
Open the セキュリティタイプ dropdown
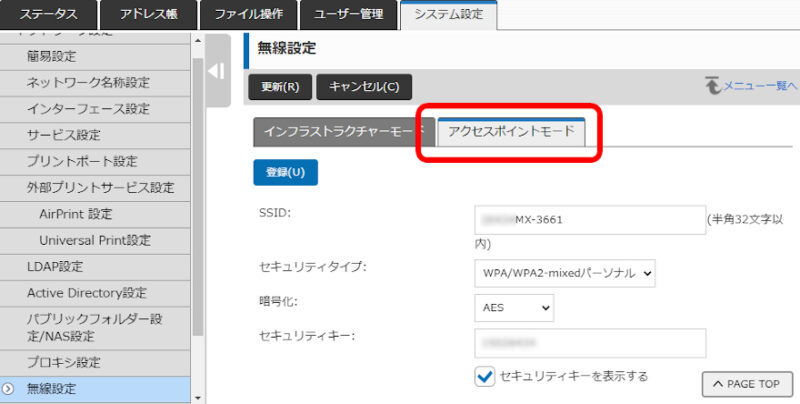pyautogui.click(x=565, y=271)
